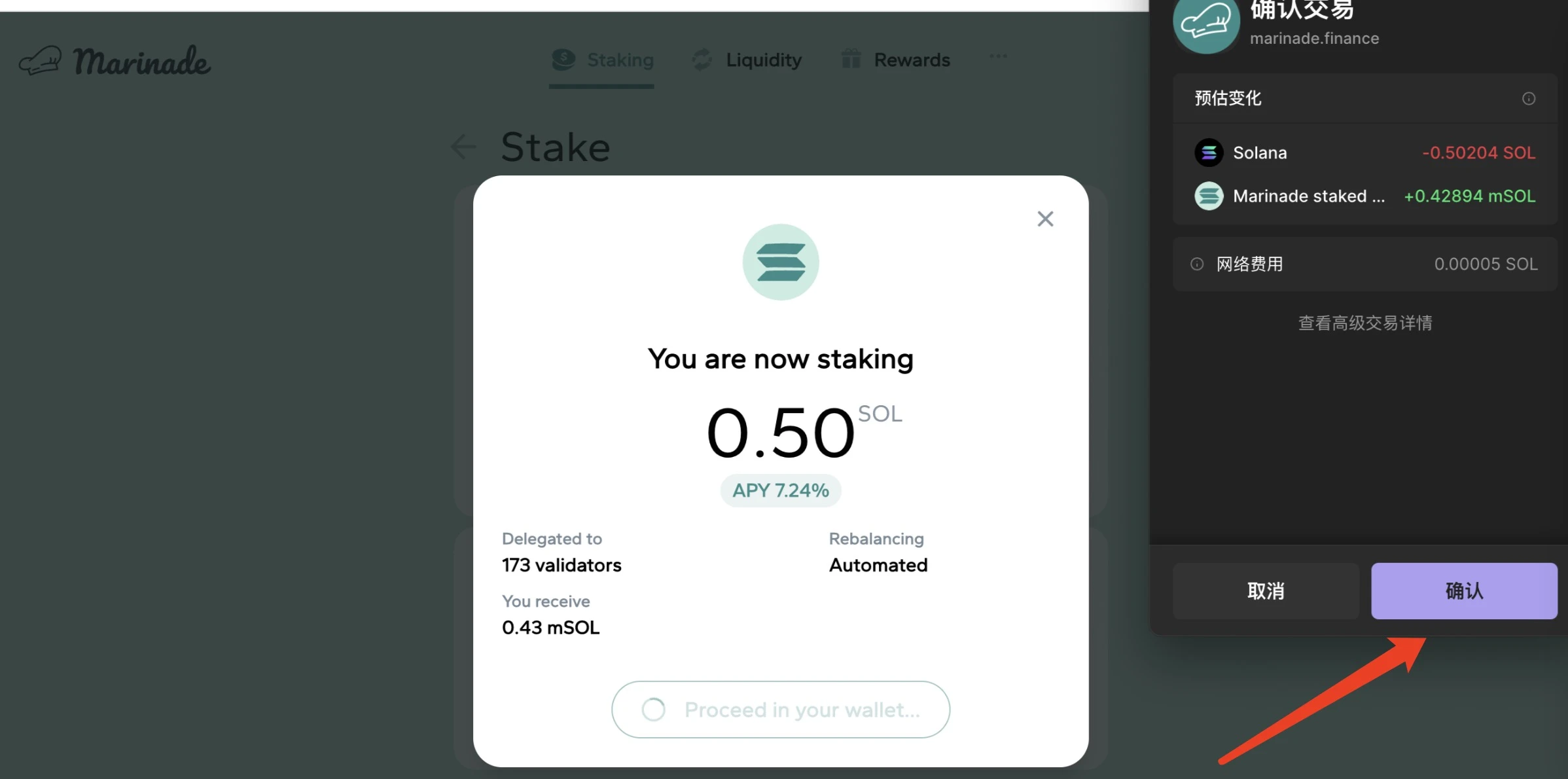Open the Staking tab
The image size is (1568, 779).
coord(602,60)
